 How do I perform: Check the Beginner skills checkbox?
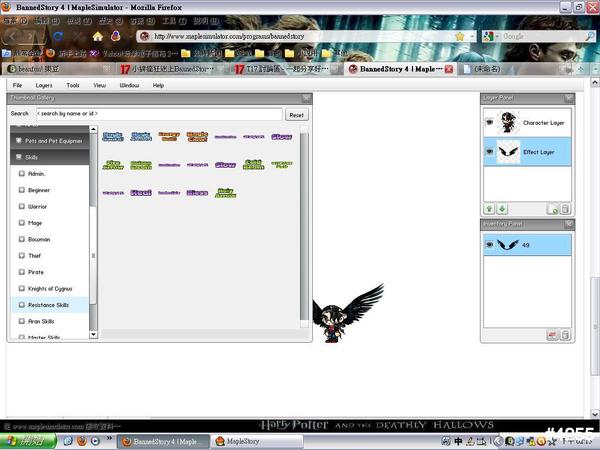pos(22,190)
